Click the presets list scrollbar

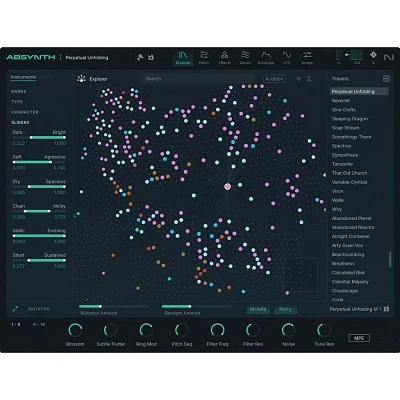point(390,259)
